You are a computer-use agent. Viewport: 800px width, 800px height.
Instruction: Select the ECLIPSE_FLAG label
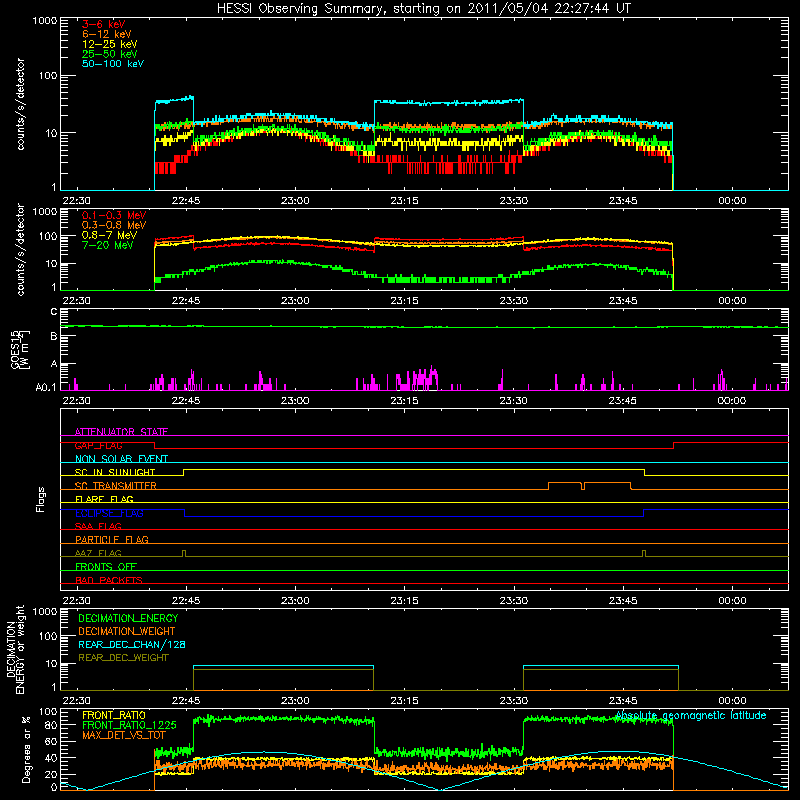(x=109, y=513)
